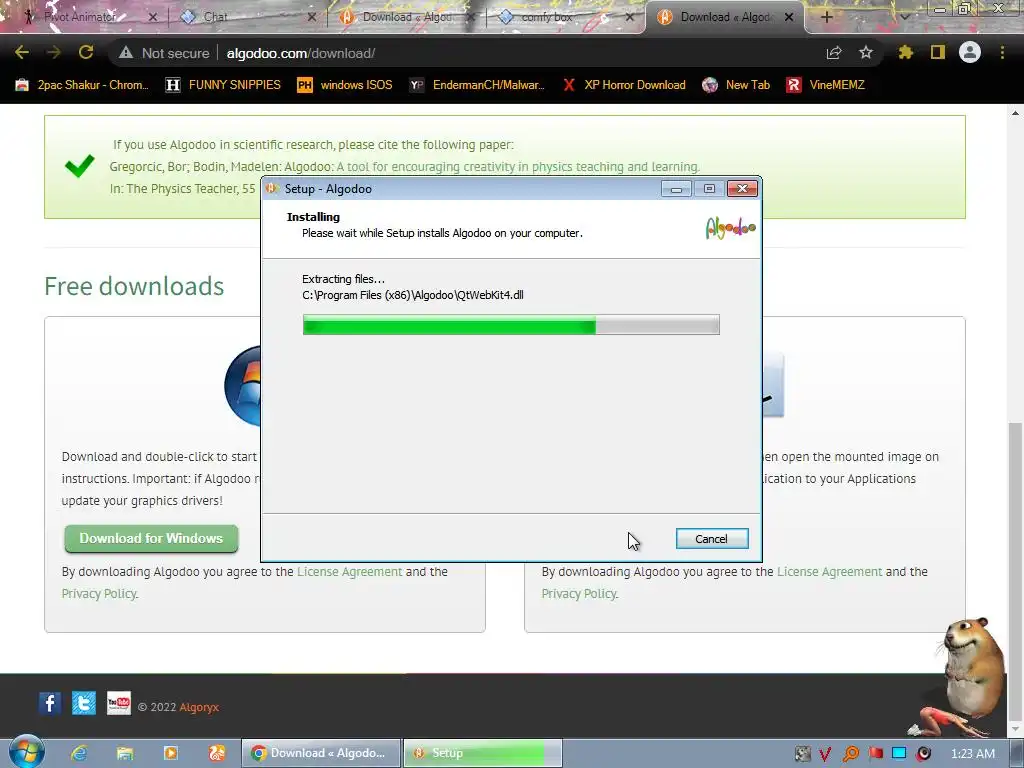Open the Windows Start menu orb
This screenshot has height=768, width=1024.
click(26, 752)
